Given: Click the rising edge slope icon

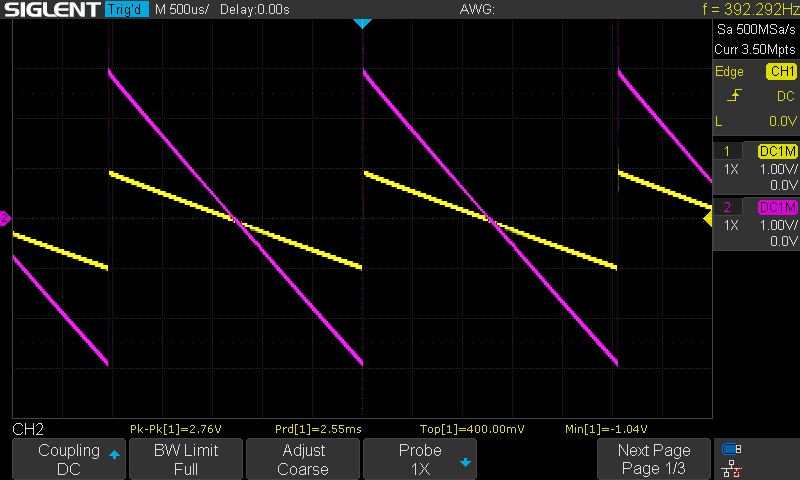Looking at the screenshot, I should click(735, 96).
